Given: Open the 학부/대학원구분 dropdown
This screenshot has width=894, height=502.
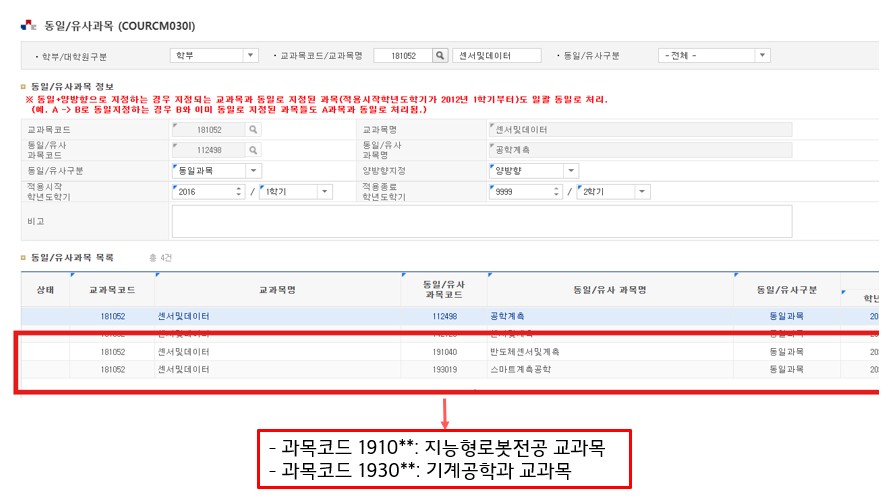Looking at the screenshot, I should 250,56.
